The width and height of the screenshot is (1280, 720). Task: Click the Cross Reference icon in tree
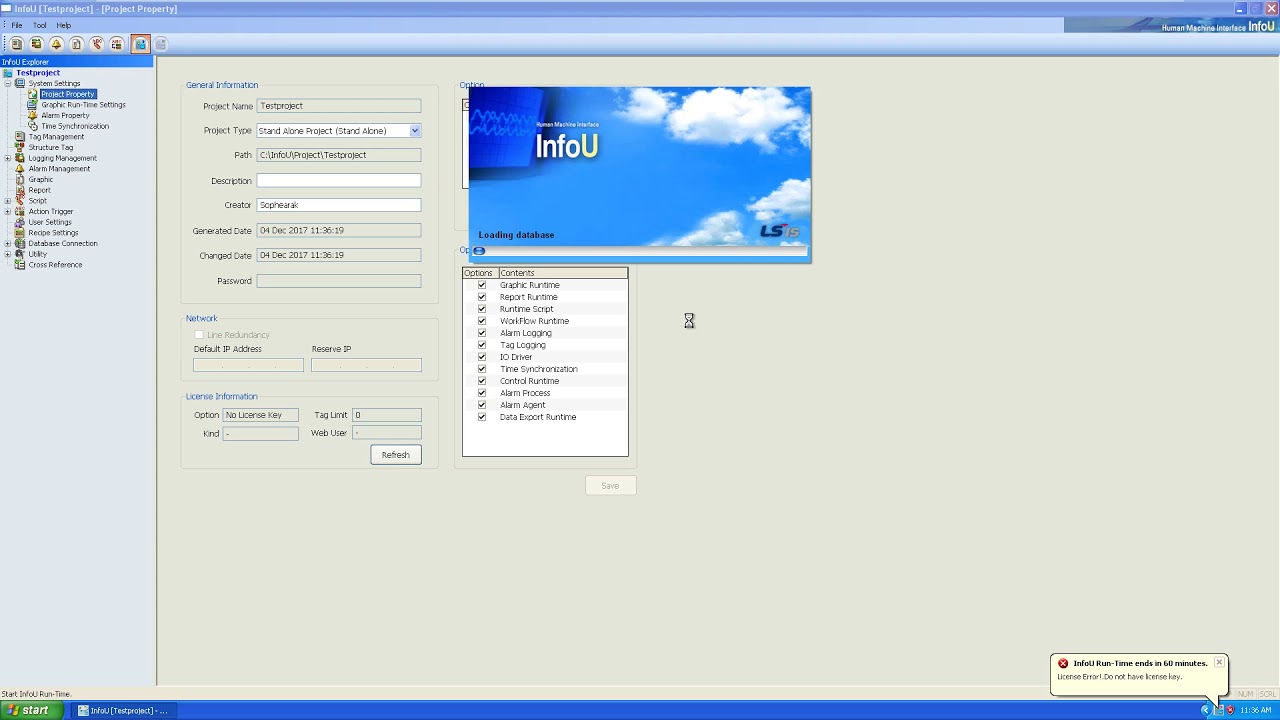[x=20, y=265]
